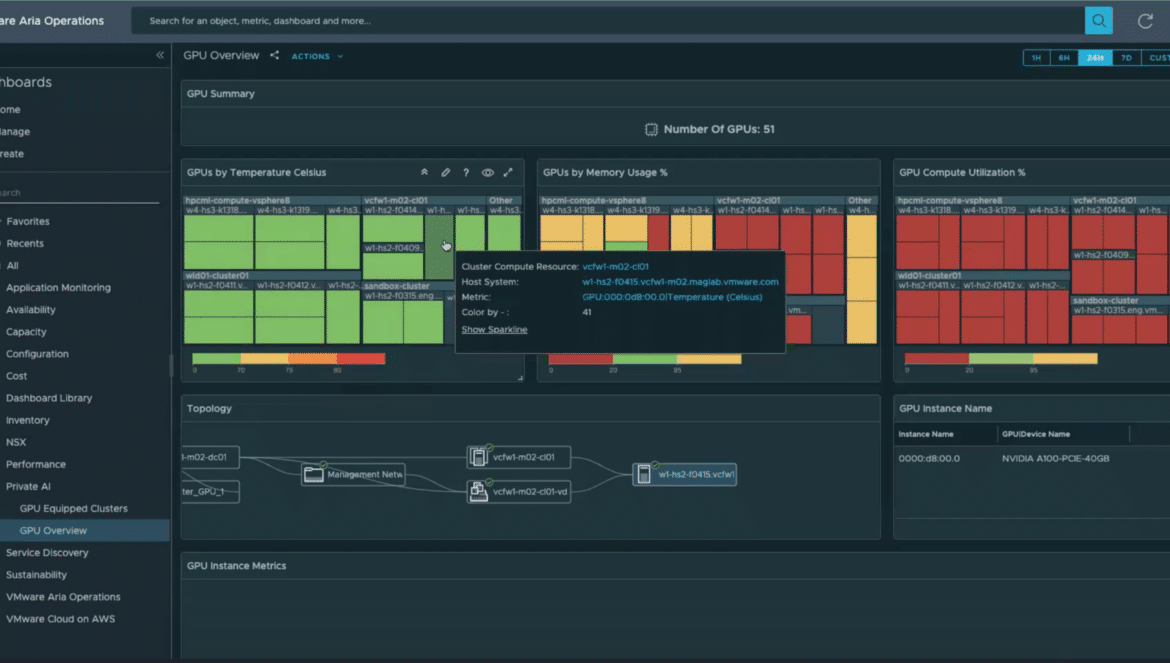The width and height of the screenshot is (1170, 663).
Task: Open the Performance sidebar section
Action: click(36, 464)
